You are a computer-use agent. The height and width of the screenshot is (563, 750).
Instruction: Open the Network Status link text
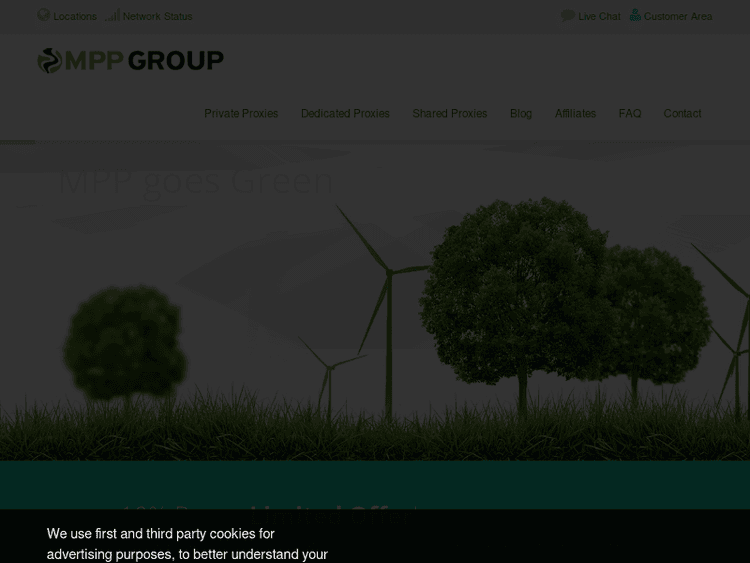tap(157, 16)
